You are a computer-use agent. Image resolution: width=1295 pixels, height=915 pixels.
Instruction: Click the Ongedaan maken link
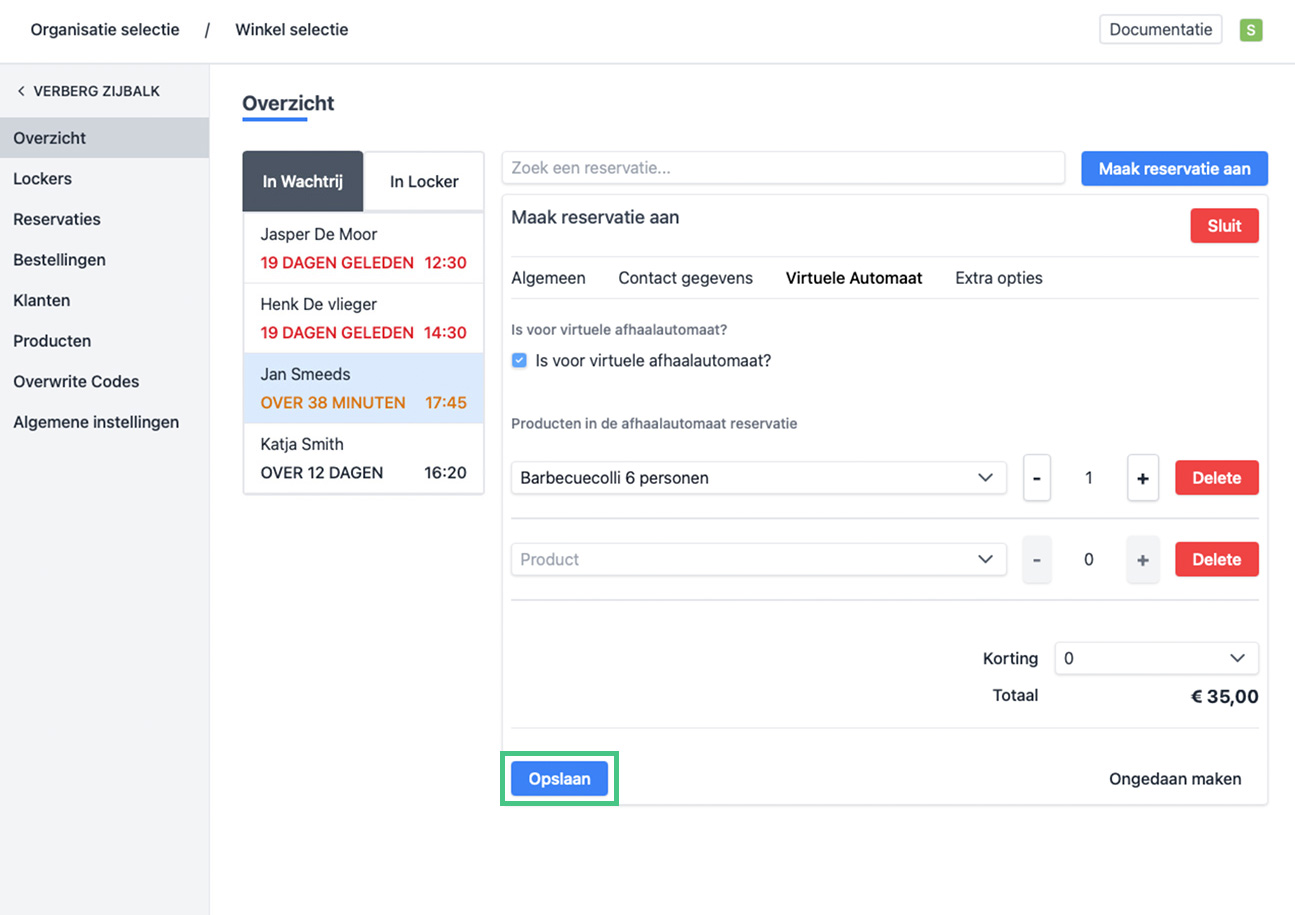tap(1175, 779)
